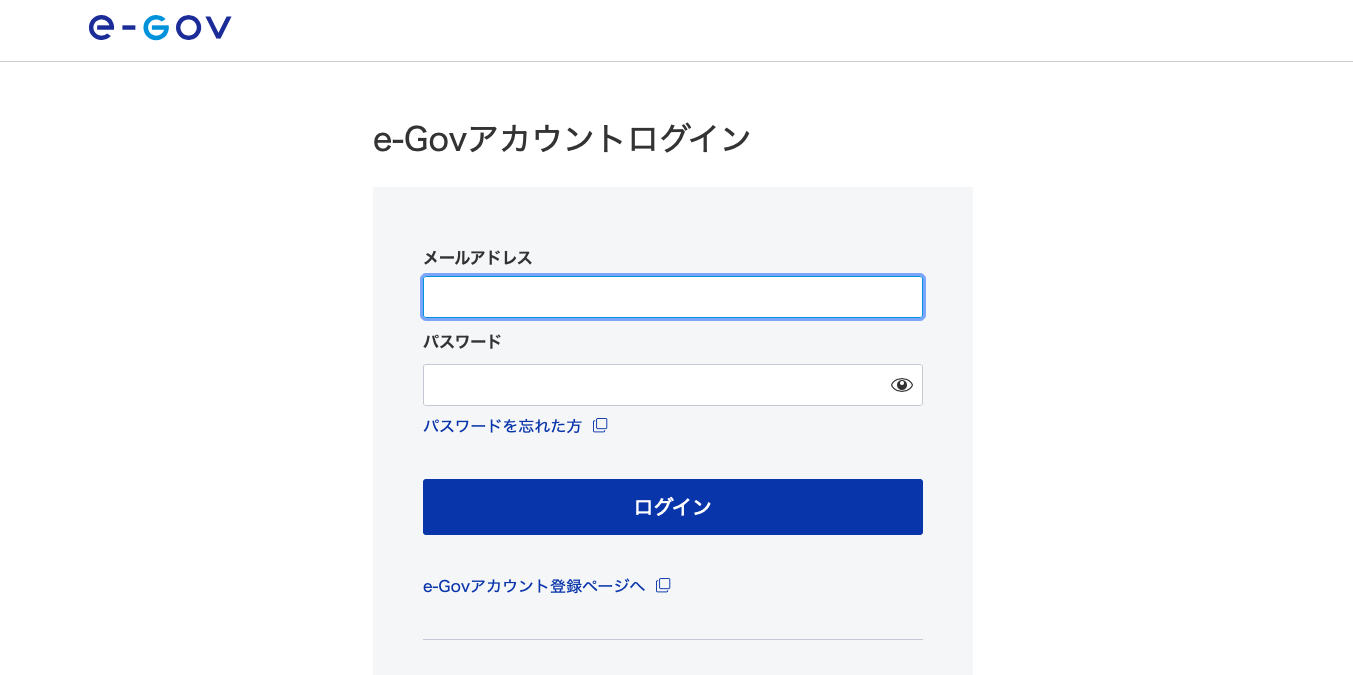
Task: Click the e-Govアカウントログイン page heading
Action: (562, 139)
